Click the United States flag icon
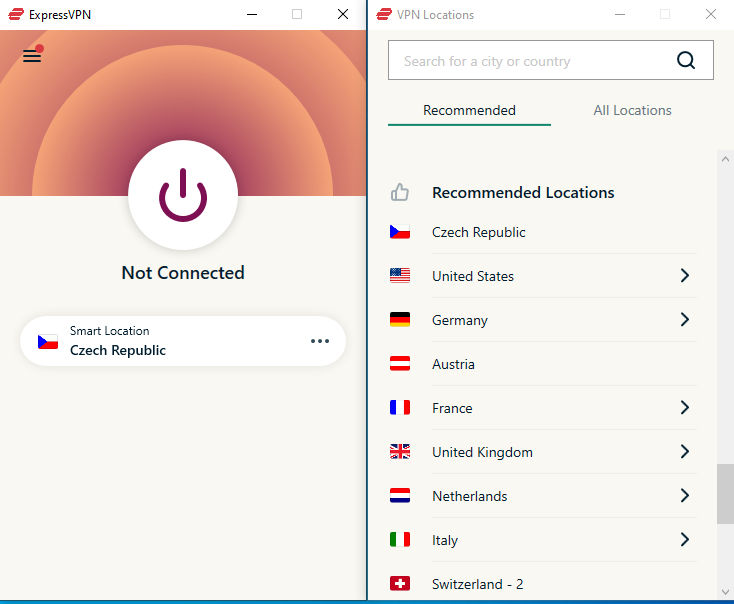The image size is (734, 604). [x=400, y=276]
